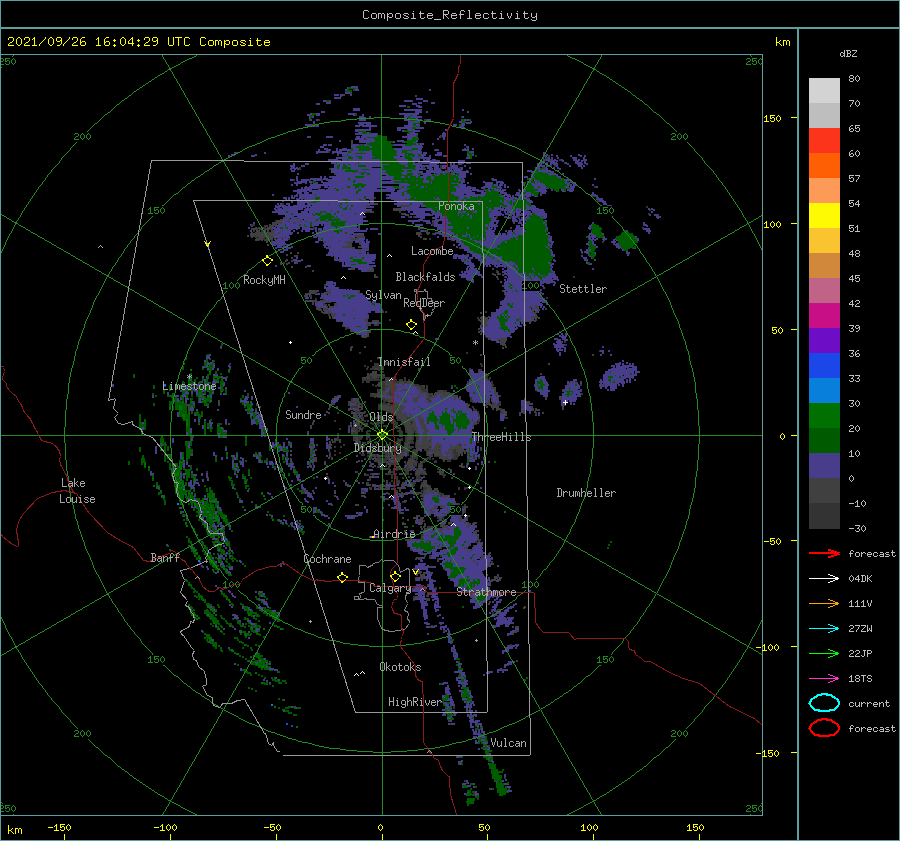Click the cyan current ellipse legend icon
The image size is (900, 841).
(x=824, y=703)
